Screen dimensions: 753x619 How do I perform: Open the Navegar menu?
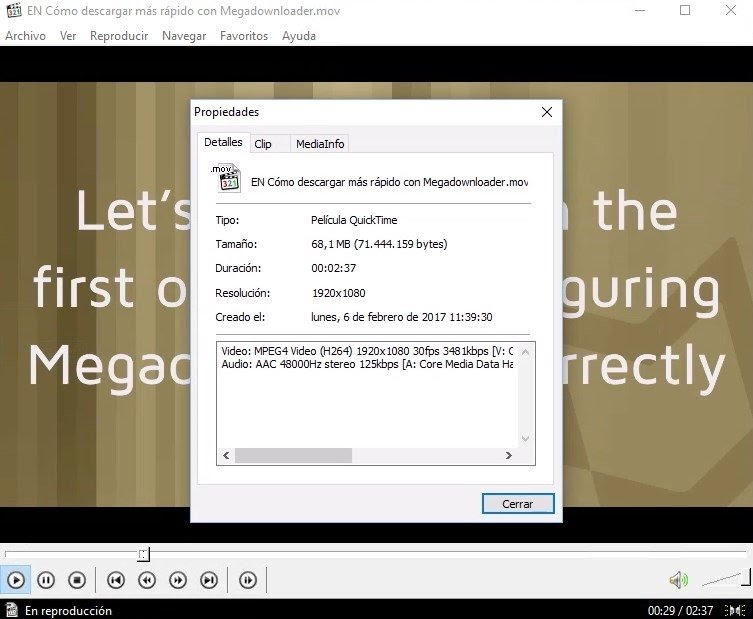click(184, 36)
